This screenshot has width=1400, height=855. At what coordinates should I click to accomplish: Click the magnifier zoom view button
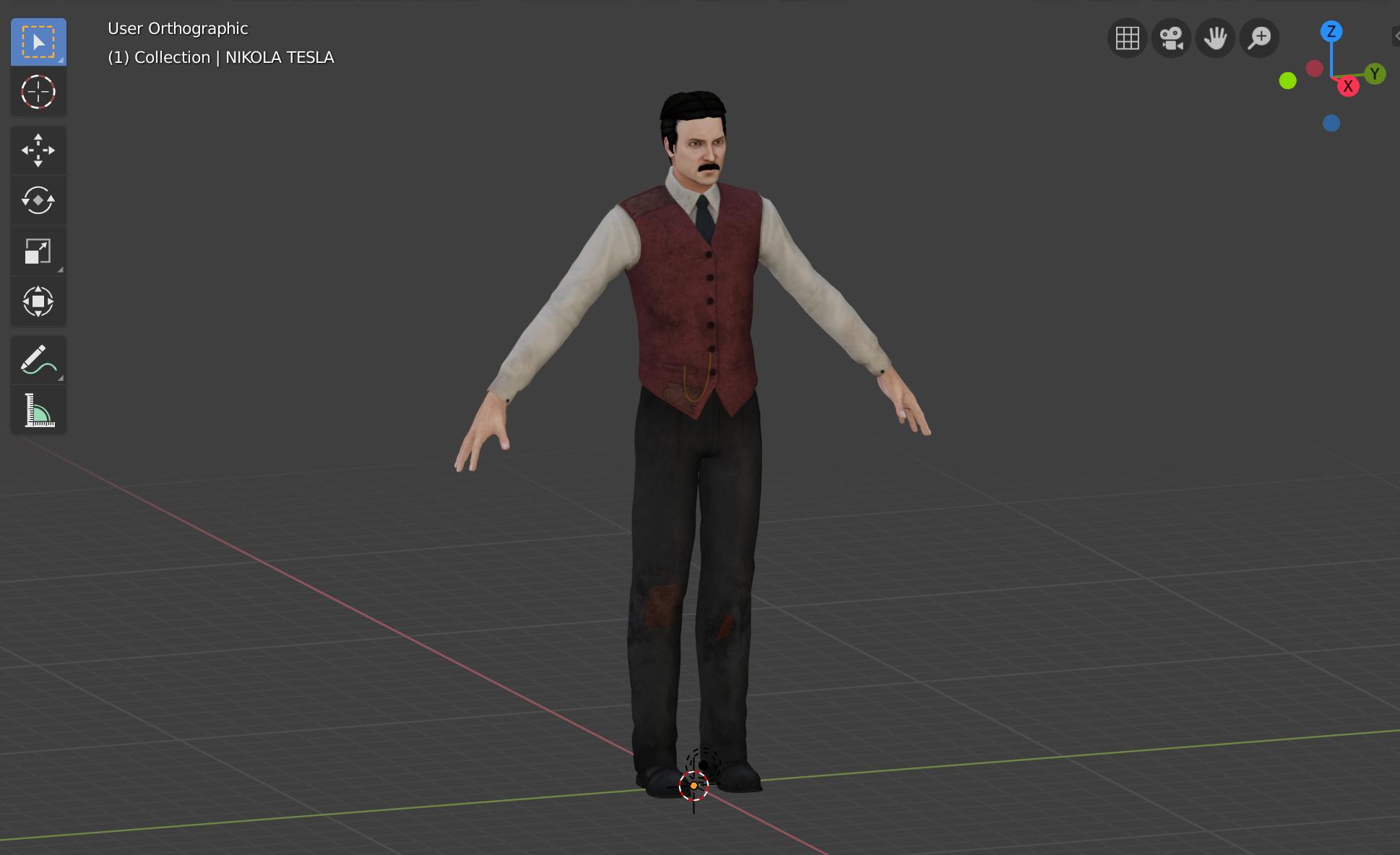[x=1259, y=38]
